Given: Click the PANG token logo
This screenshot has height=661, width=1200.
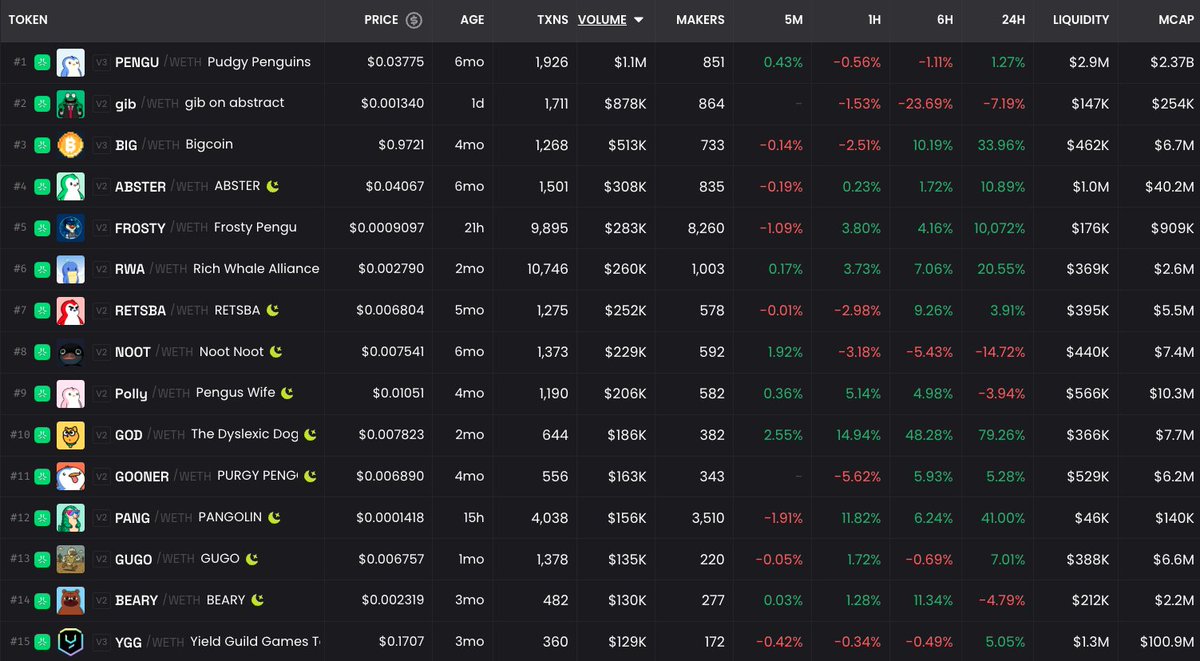Looking at the screenshot, I should point(71,518).
